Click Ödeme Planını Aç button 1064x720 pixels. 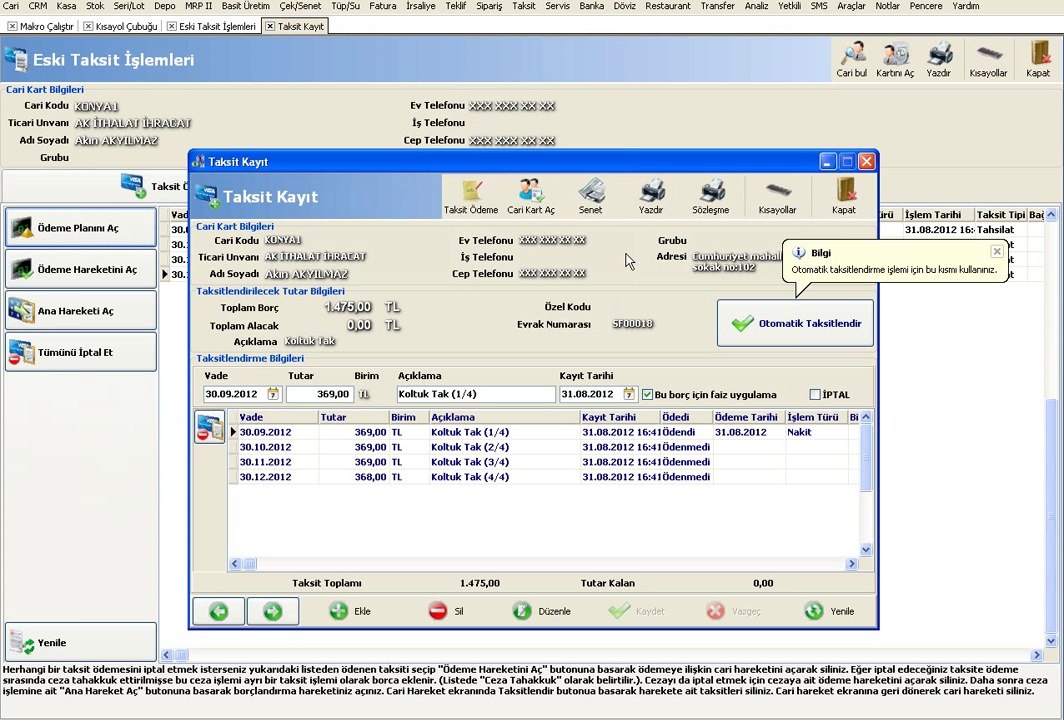tap(81, 228)
